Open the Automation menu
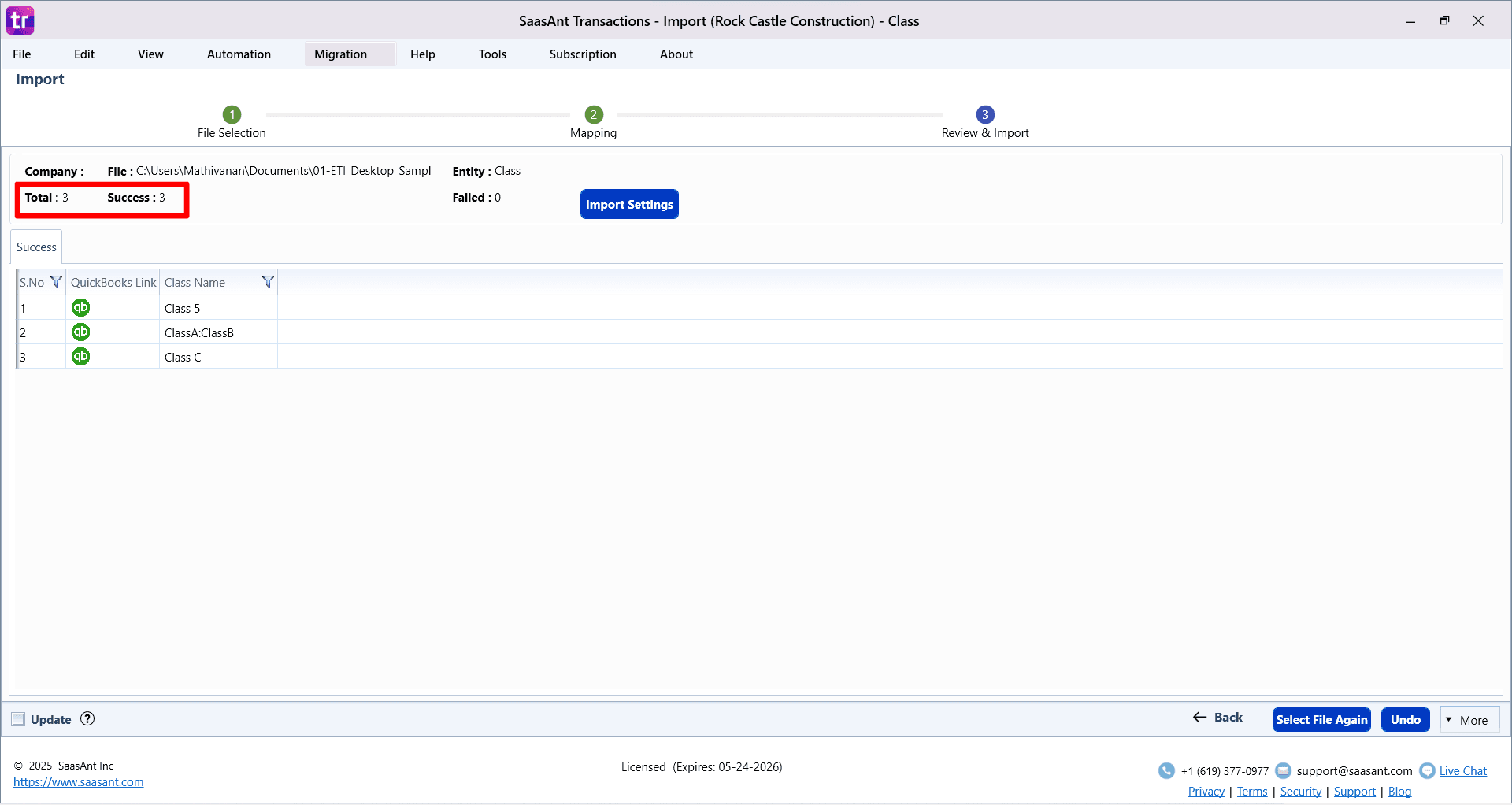The width and height of the screenshot is (1512, 805). click(239, 54)
